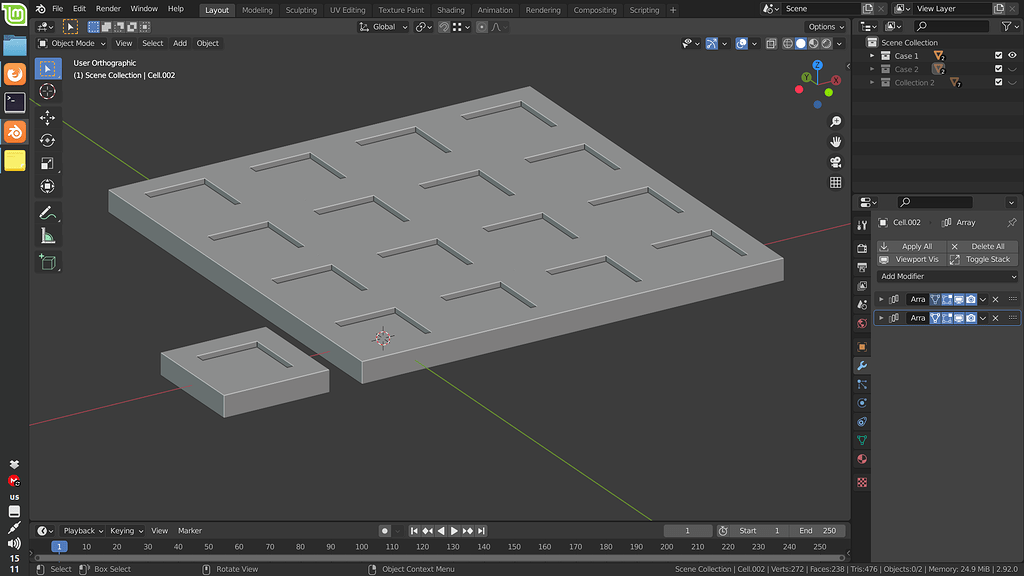
Task: Switch to camera view icon
Action: click(835, 162)
